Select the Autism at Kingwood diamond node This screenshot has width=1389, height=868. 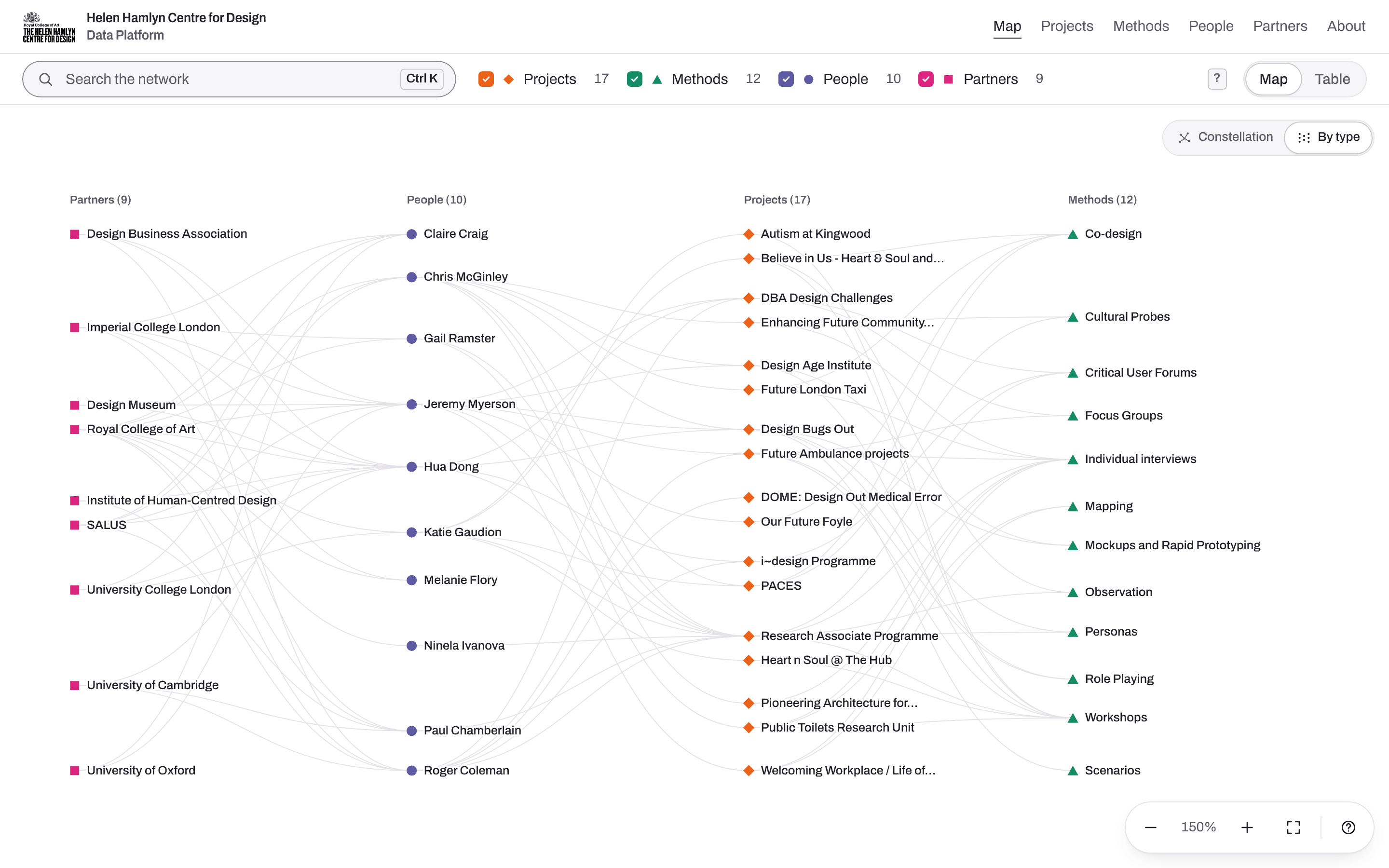[x=749, y=234]
